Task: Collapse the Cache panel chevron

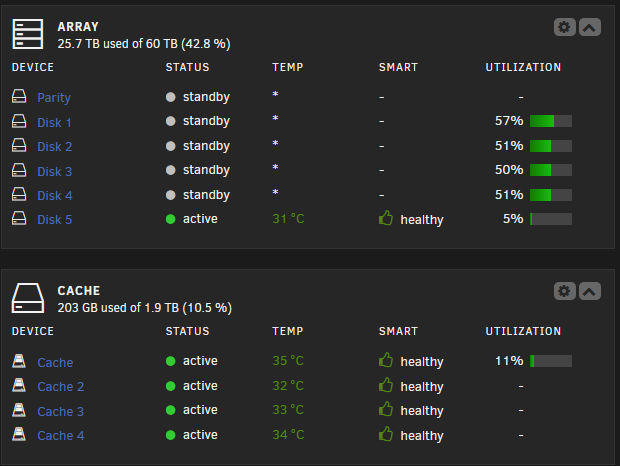Action: (x=590, y=291)
